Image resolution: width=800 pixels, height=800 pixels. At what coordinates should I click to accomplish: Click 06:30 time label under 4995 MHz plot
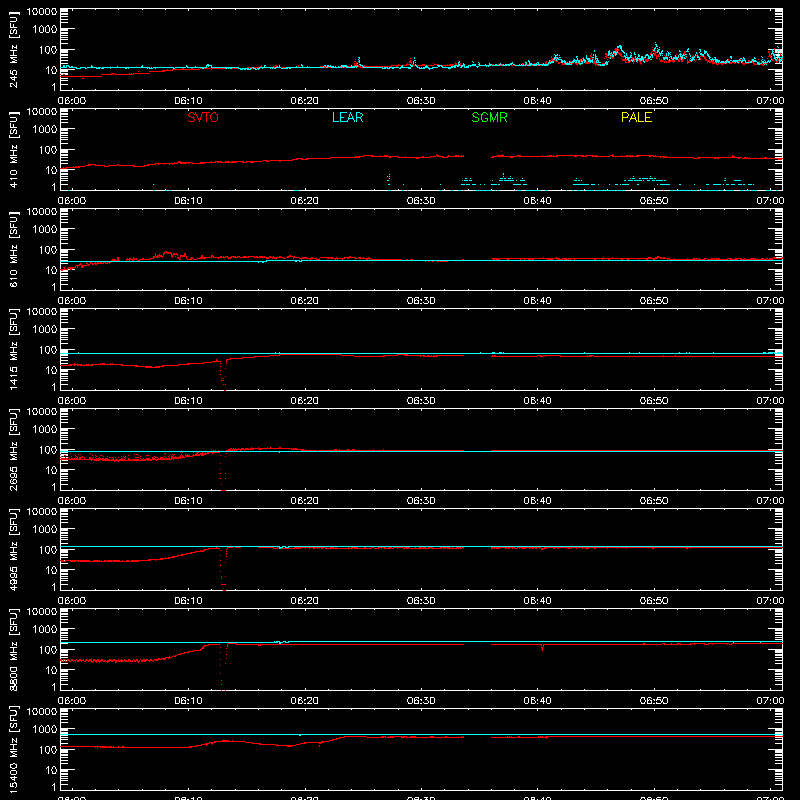(421, 601)
